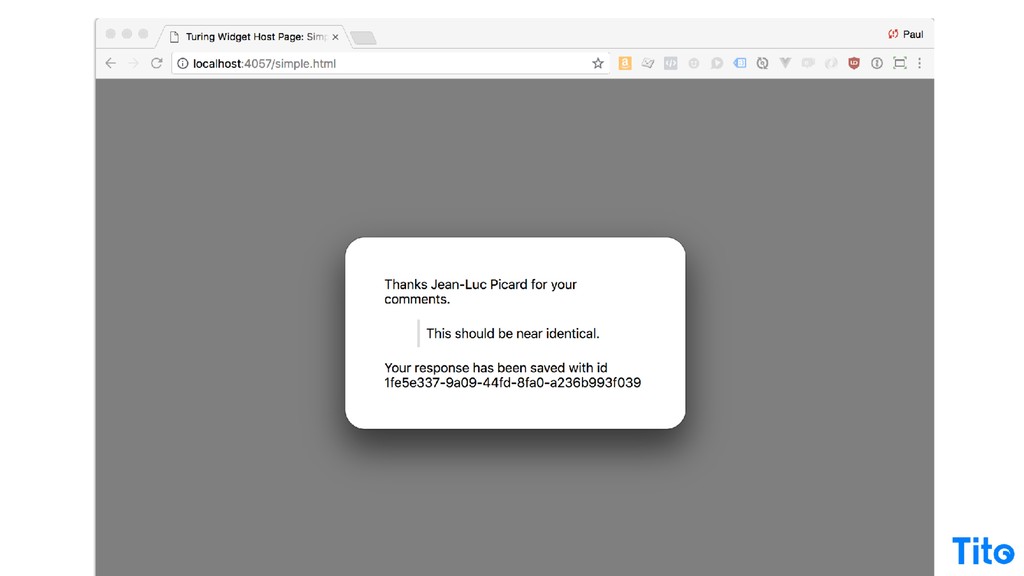Open Chrome's three-dot menu
This screenshot has height=576, width=1024.
pyautogui.click(x=920, y=63)
